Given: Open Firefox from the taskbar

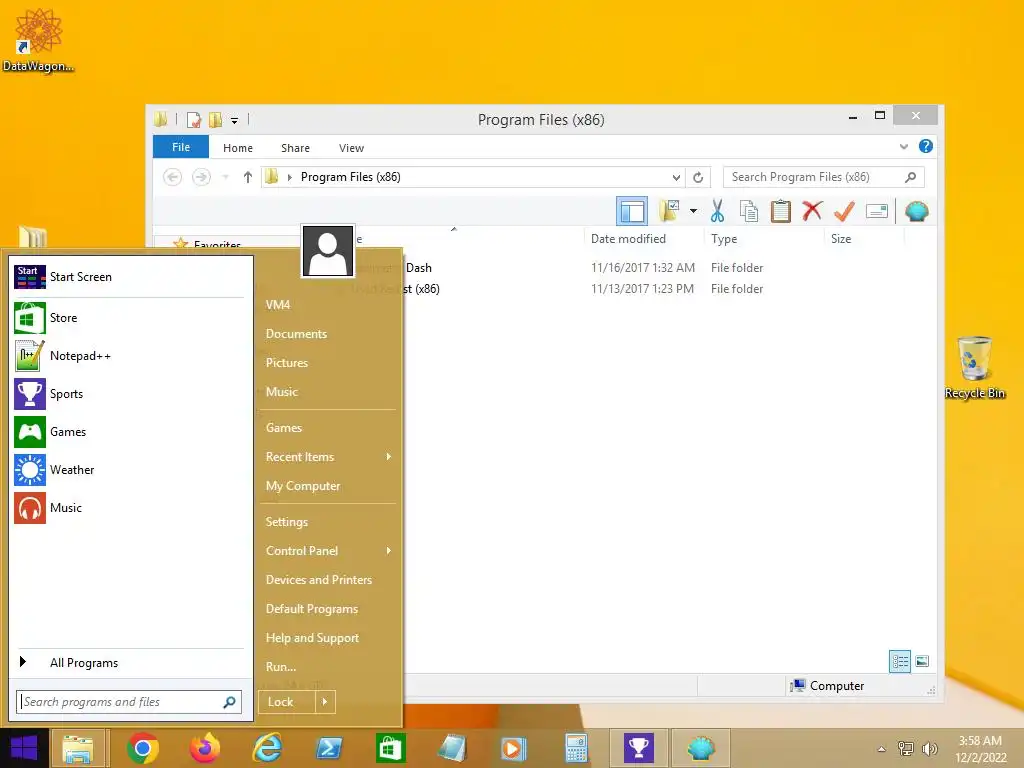Looking at the screenshot, I should (204, 748).
